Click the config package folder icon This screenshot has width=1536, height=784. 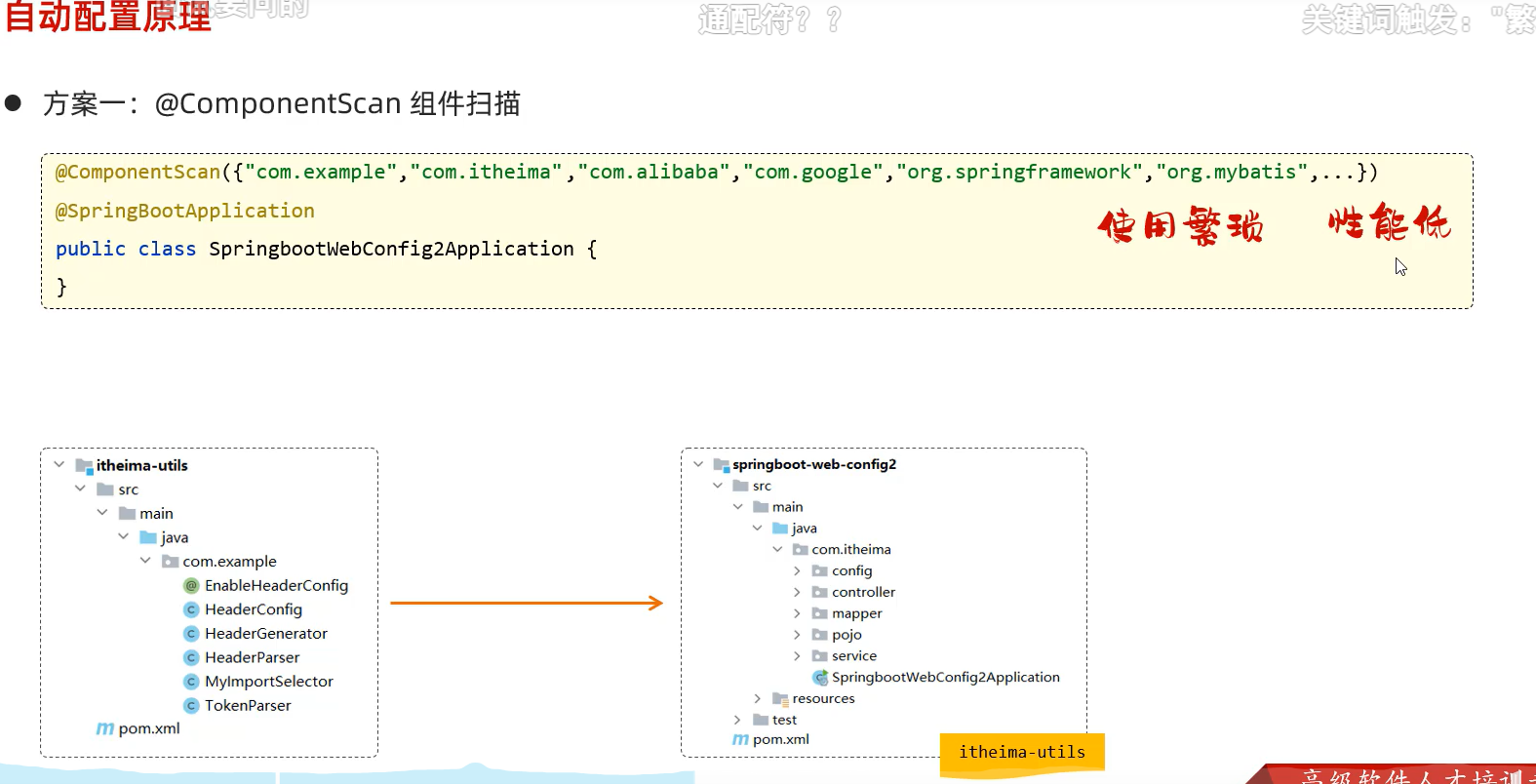point(819,571)
